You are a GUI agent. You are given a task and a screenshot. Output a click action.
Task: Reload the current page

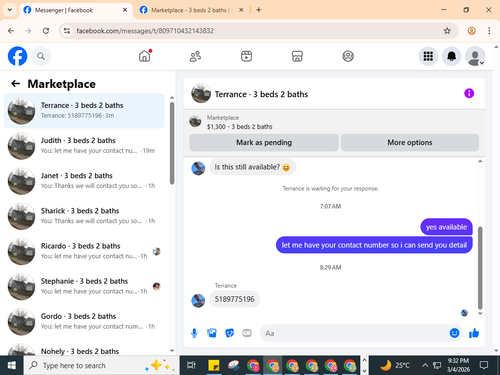[x=46, y=31]
